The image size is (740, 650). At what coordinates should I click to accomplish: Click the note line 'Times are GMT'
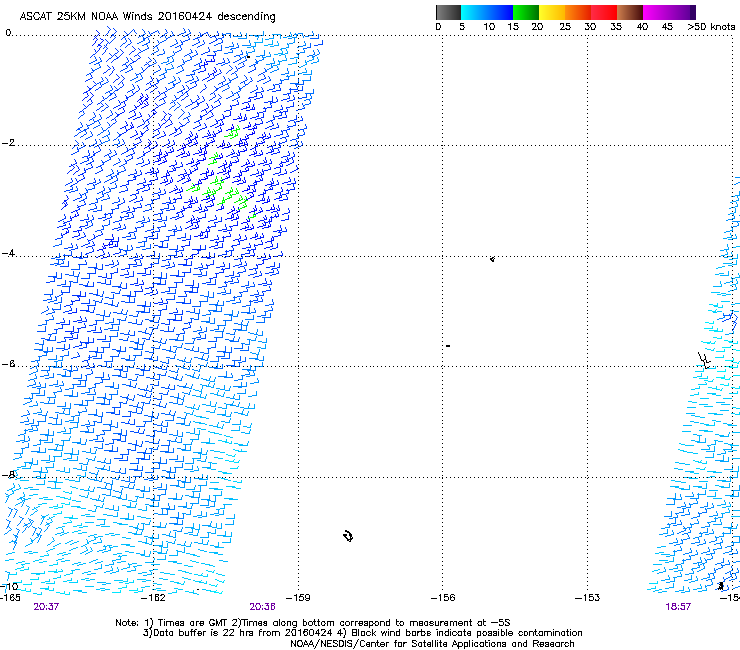coord(312,623)
